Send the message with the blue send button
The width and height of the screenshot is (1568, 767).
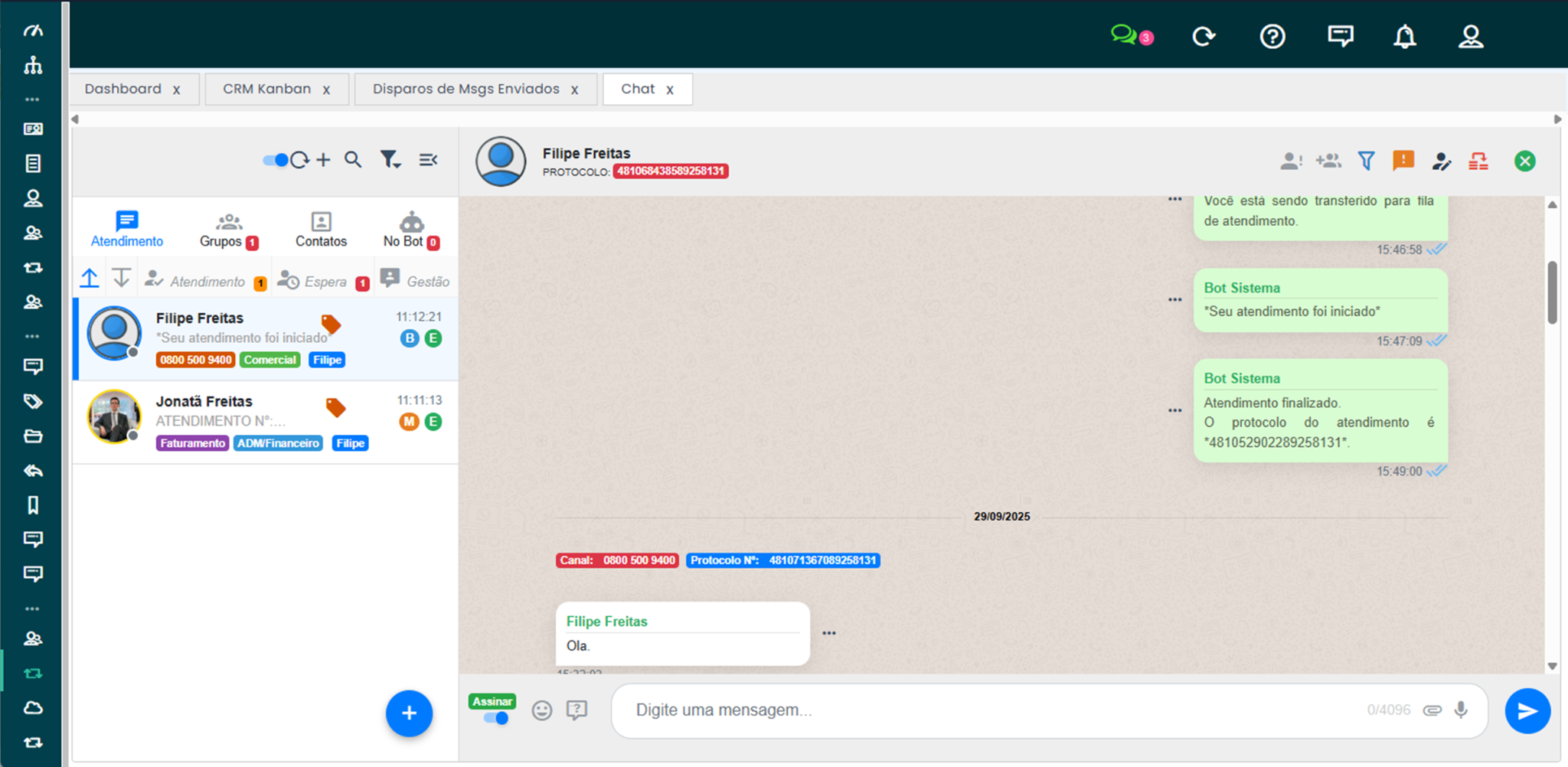[1527, 710]
